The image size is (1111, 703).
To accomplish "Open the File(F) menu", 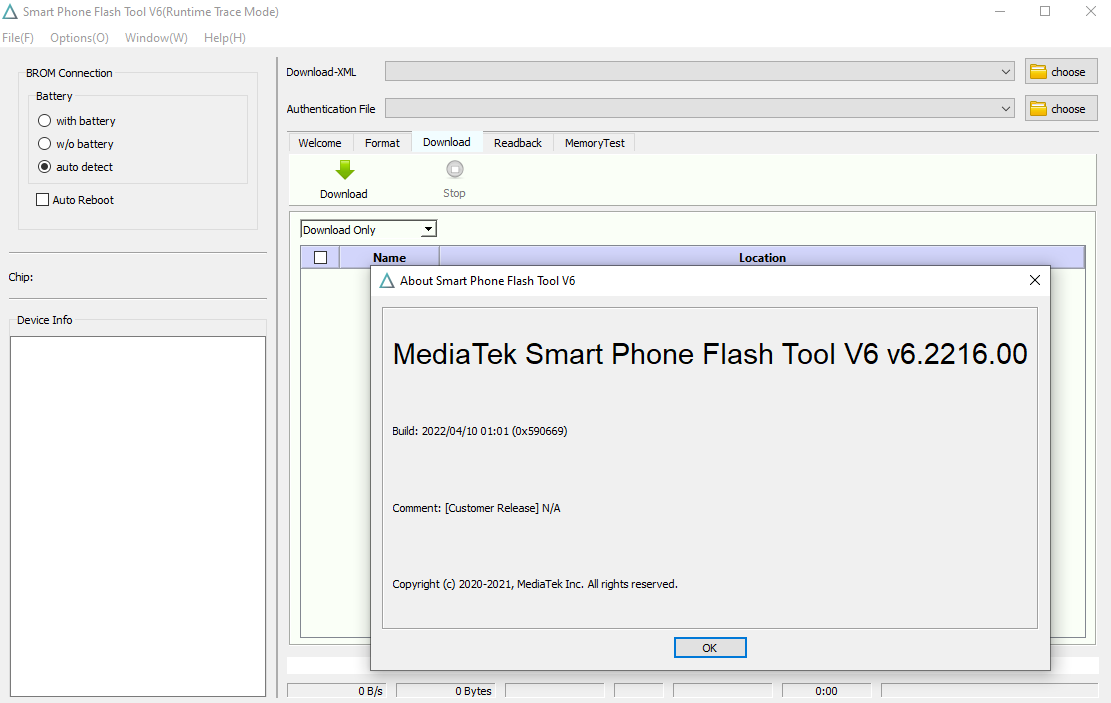I will [x=18, y=38].
